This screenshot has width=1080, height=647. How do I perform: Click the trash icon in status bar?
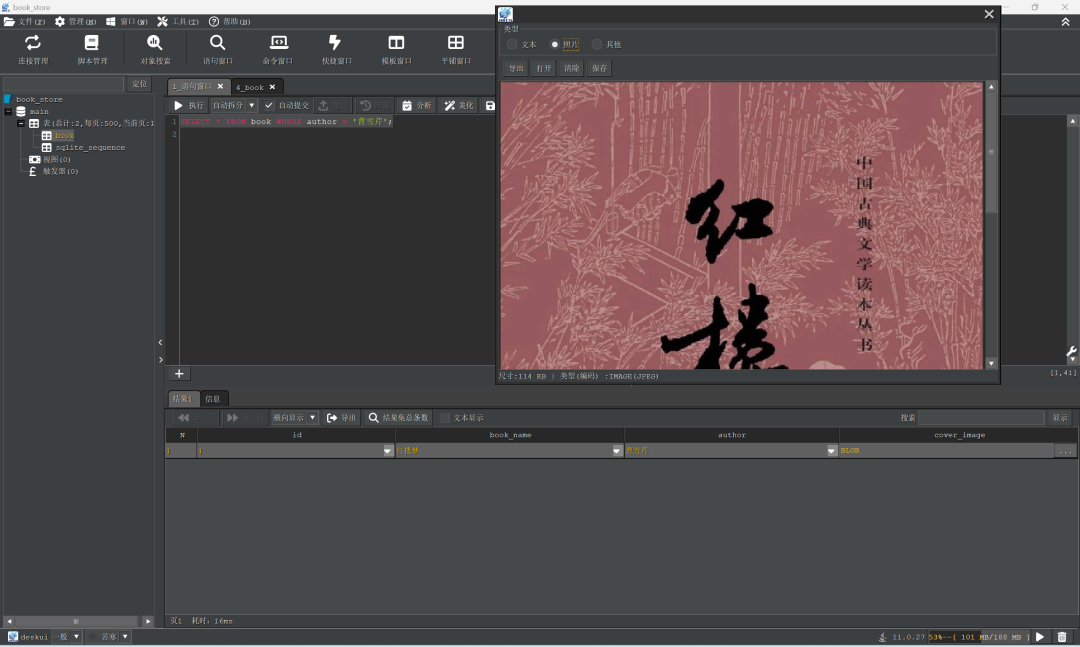[x=1062, y=637]
